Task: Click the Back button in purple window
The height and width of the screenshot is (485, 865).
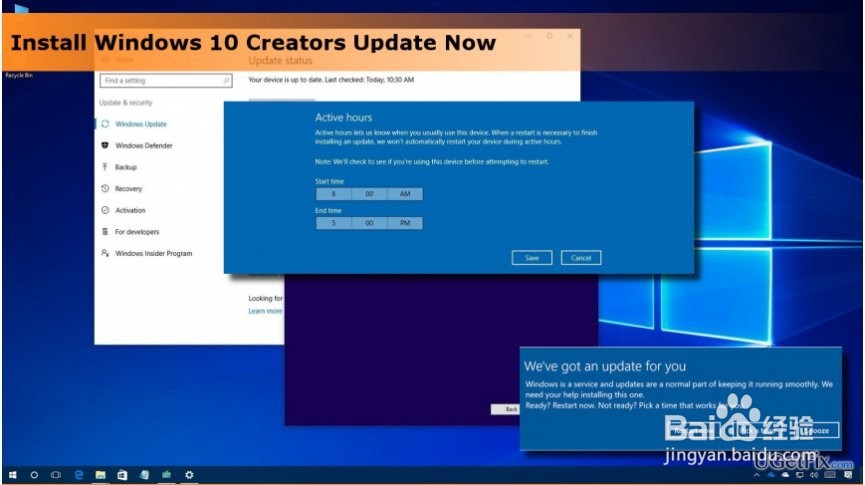Action: click(506, 409)
